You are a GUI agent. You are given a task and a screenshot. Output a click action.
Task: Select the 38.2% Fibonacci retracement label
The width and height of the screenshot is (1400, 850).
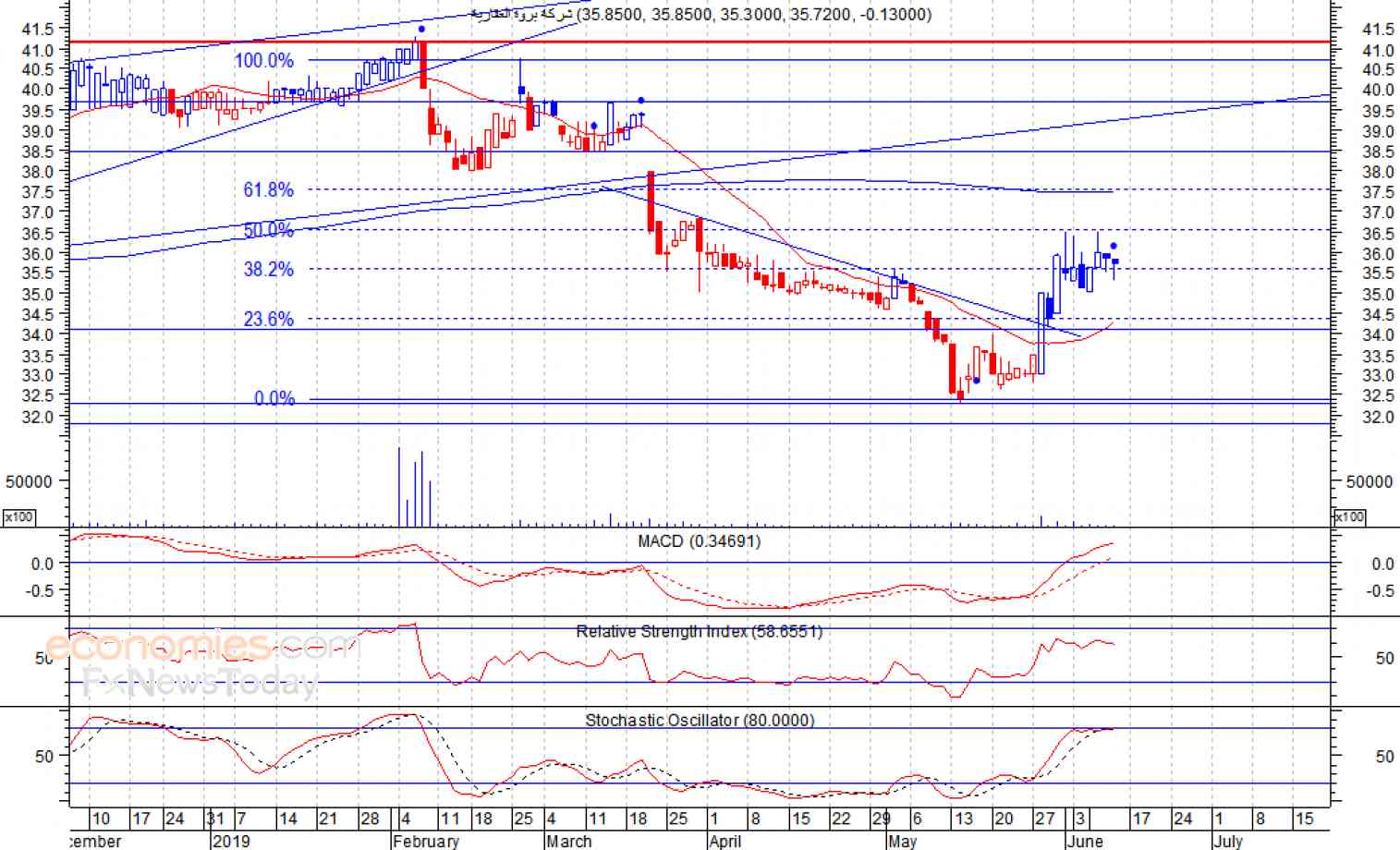pyautogui.click(x=268, y=269)
